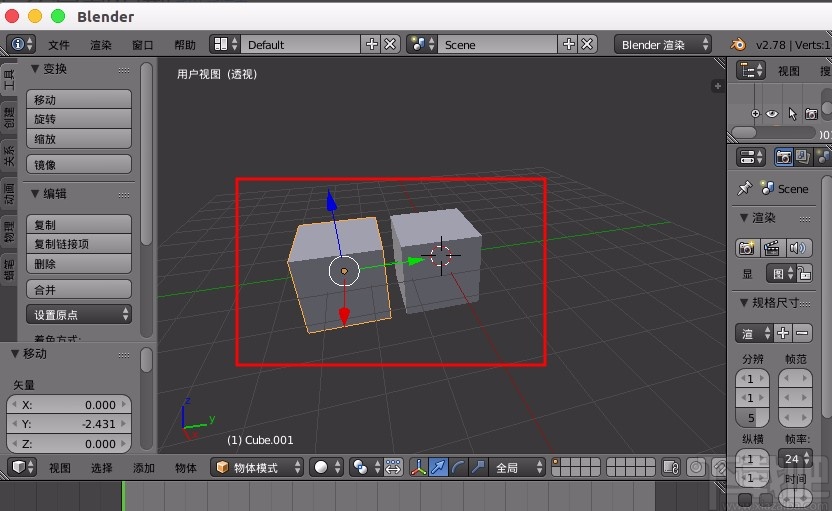The width and height of the screenshot is (832, 511).
Task: Adjust the vector Z value slider
Action: [69, 444]
